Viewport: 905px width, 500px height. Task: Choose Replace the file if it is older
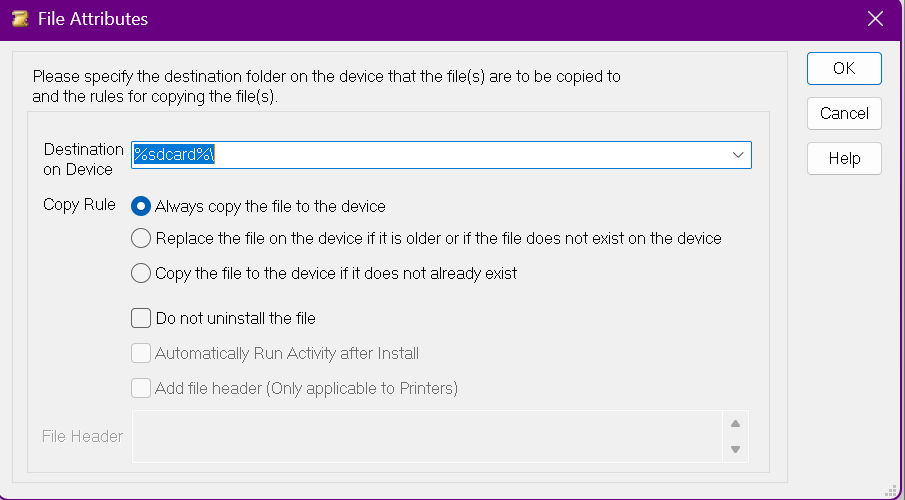pos(142,239)
